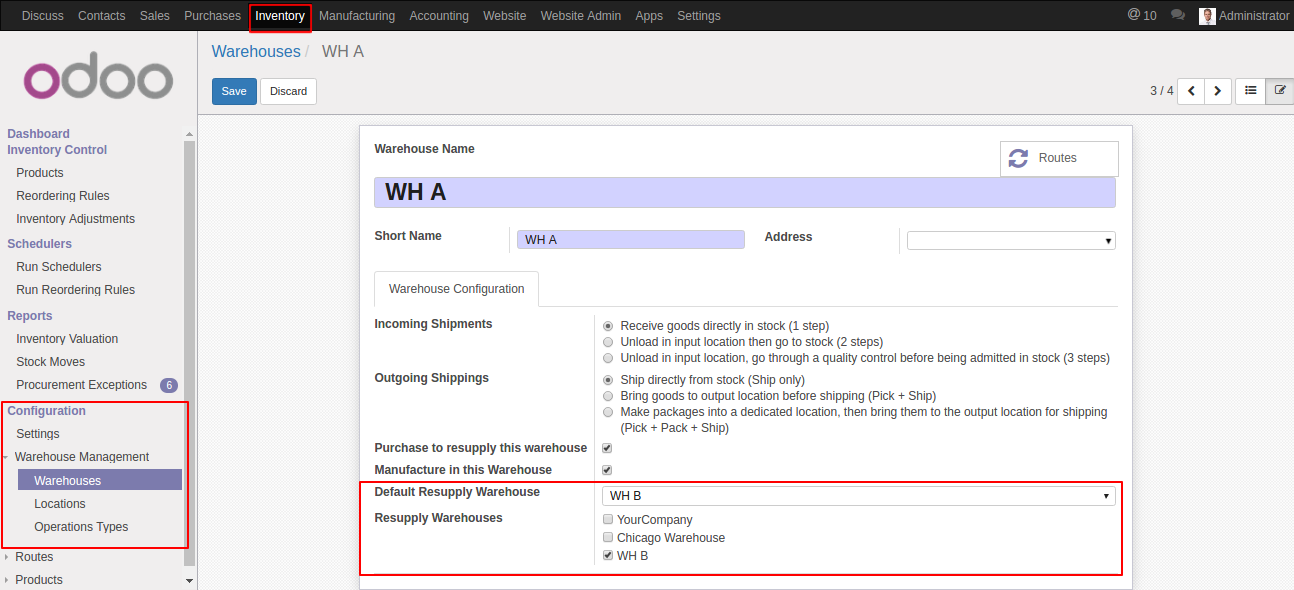The image size is (1294, 590).
Task: Open Inventory Adjustments
Action: [x=76, y=219]
